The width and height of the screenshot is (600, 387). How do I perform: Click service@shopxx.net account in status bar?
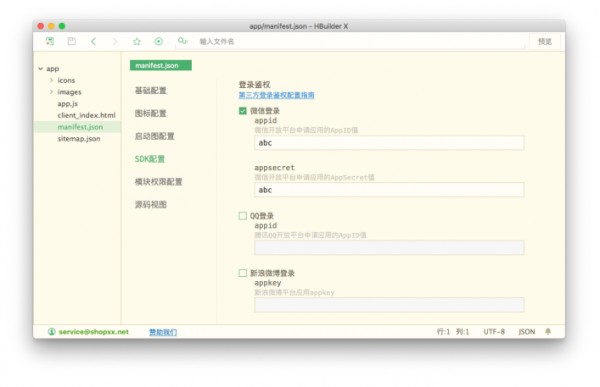94,332
